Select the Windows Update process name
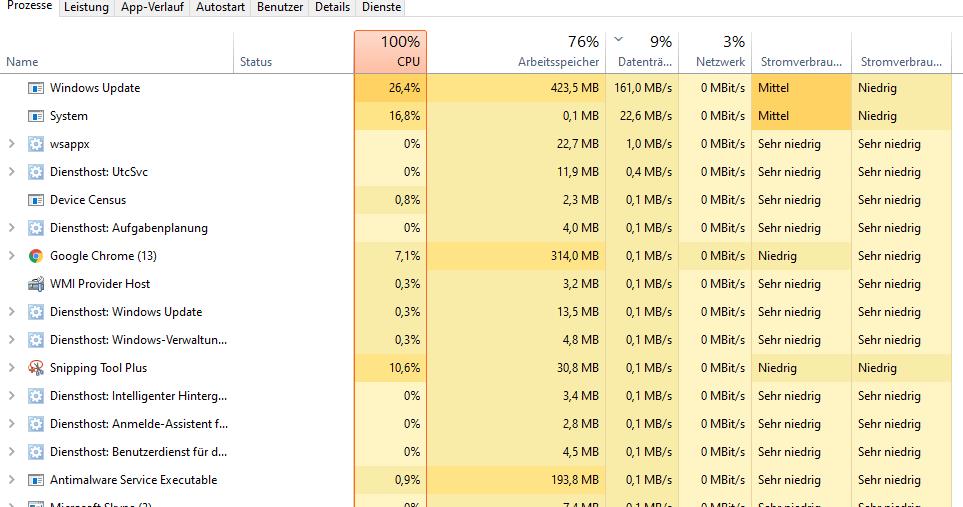The width and height of the screenshot is (963, 507). (95, 88)
